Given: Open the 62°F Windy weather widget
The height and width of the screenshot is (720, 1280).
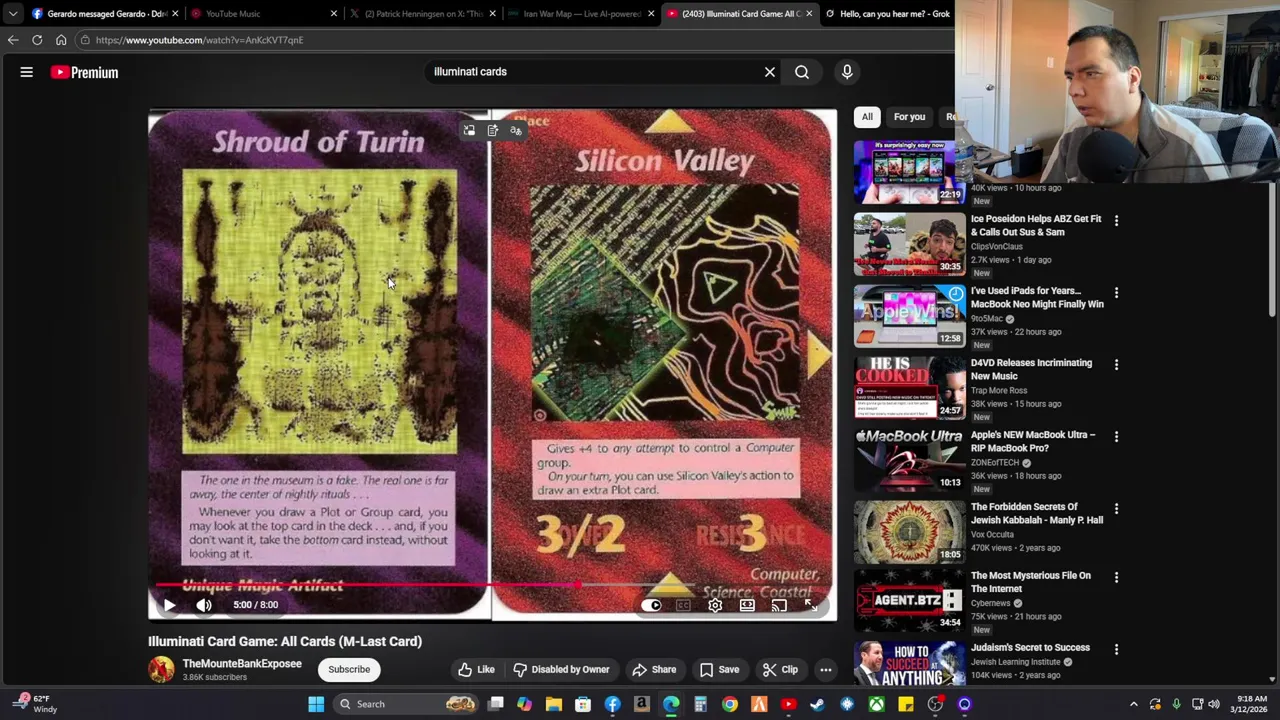Looking at the screenshot, I should (35, 704).
